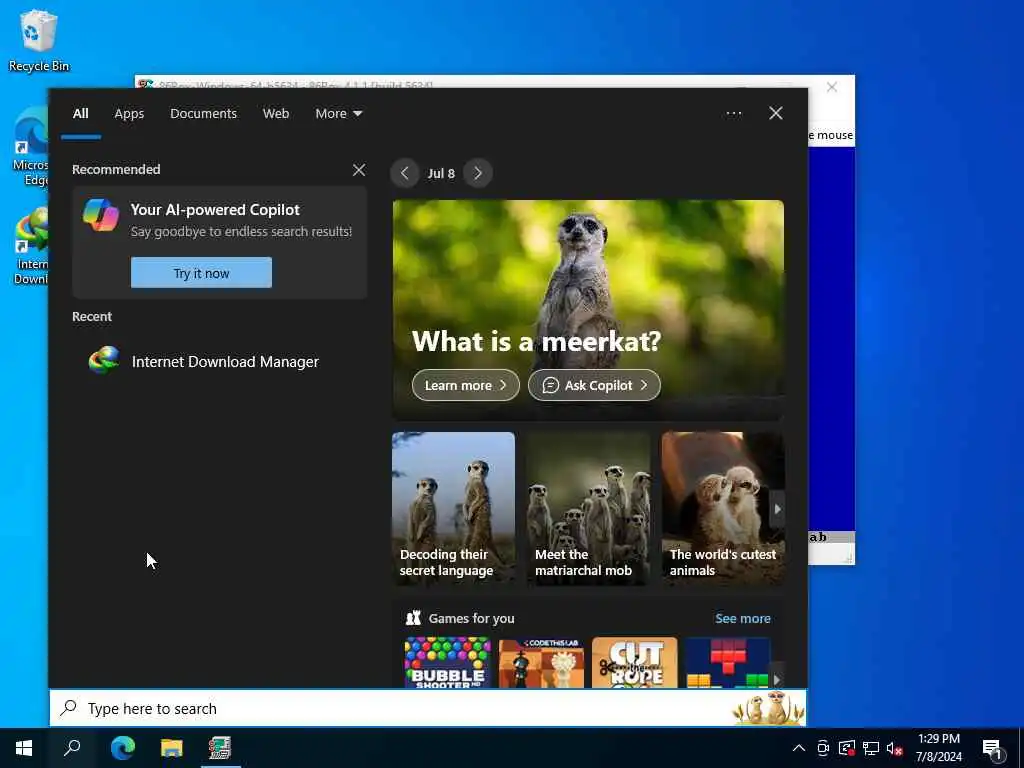
Task: Click the security warning tray icon
Action: [847, 748]
